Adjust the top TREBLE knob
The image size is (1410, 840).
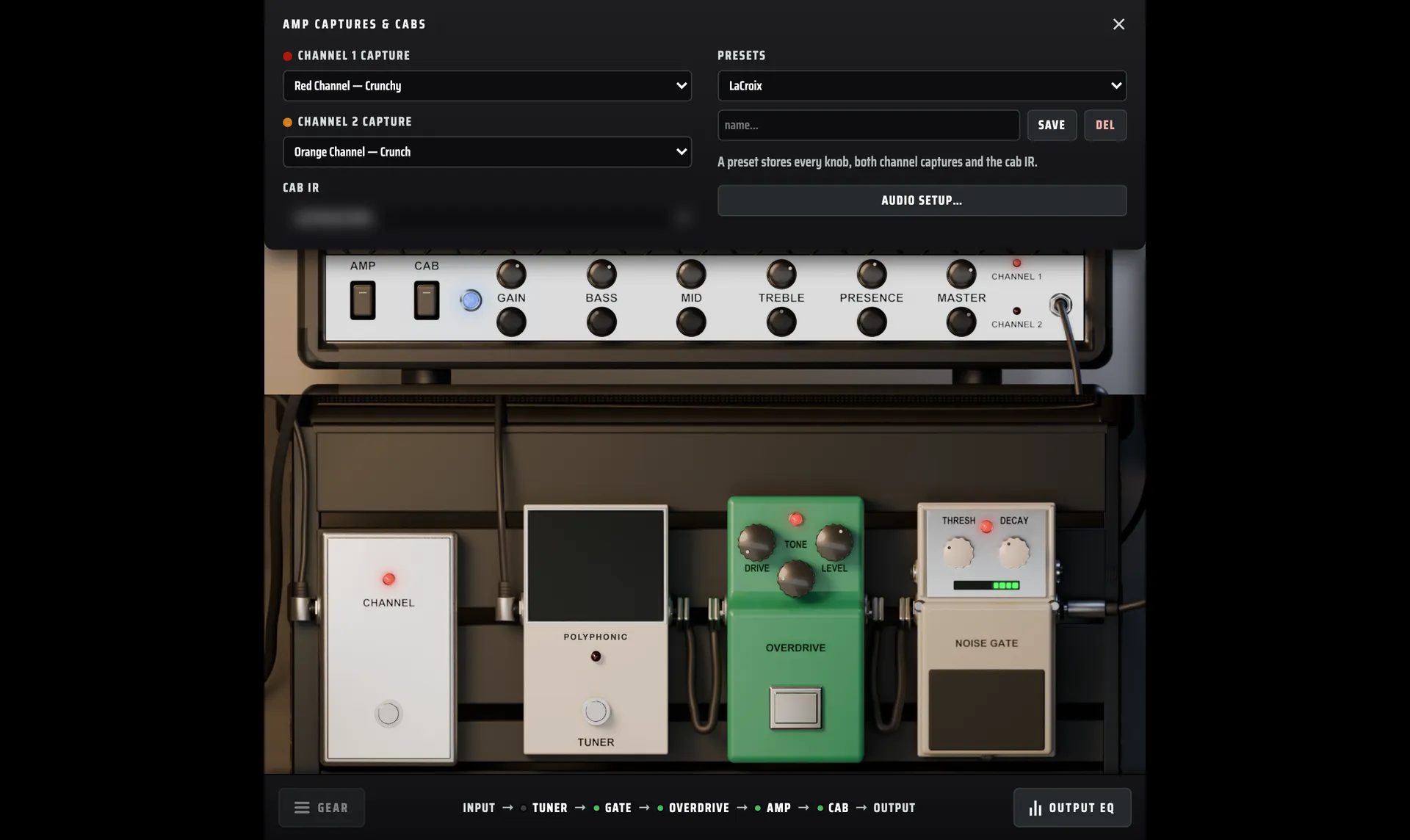point(781,274)
